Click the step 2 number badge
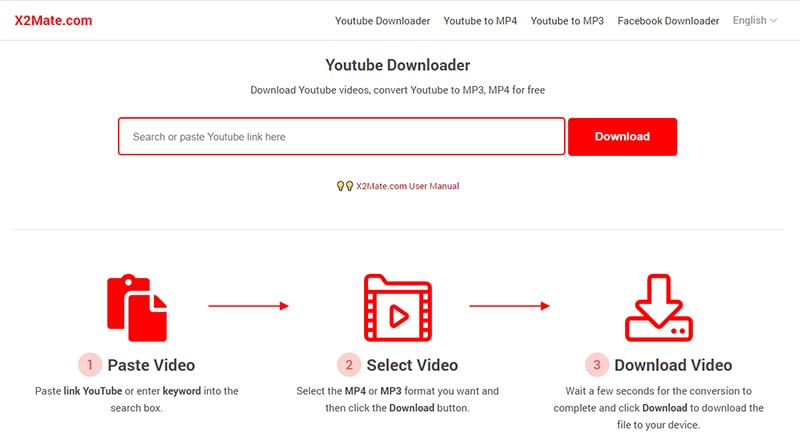Screen dimensions: 800x444 click(x=348, y=365)
